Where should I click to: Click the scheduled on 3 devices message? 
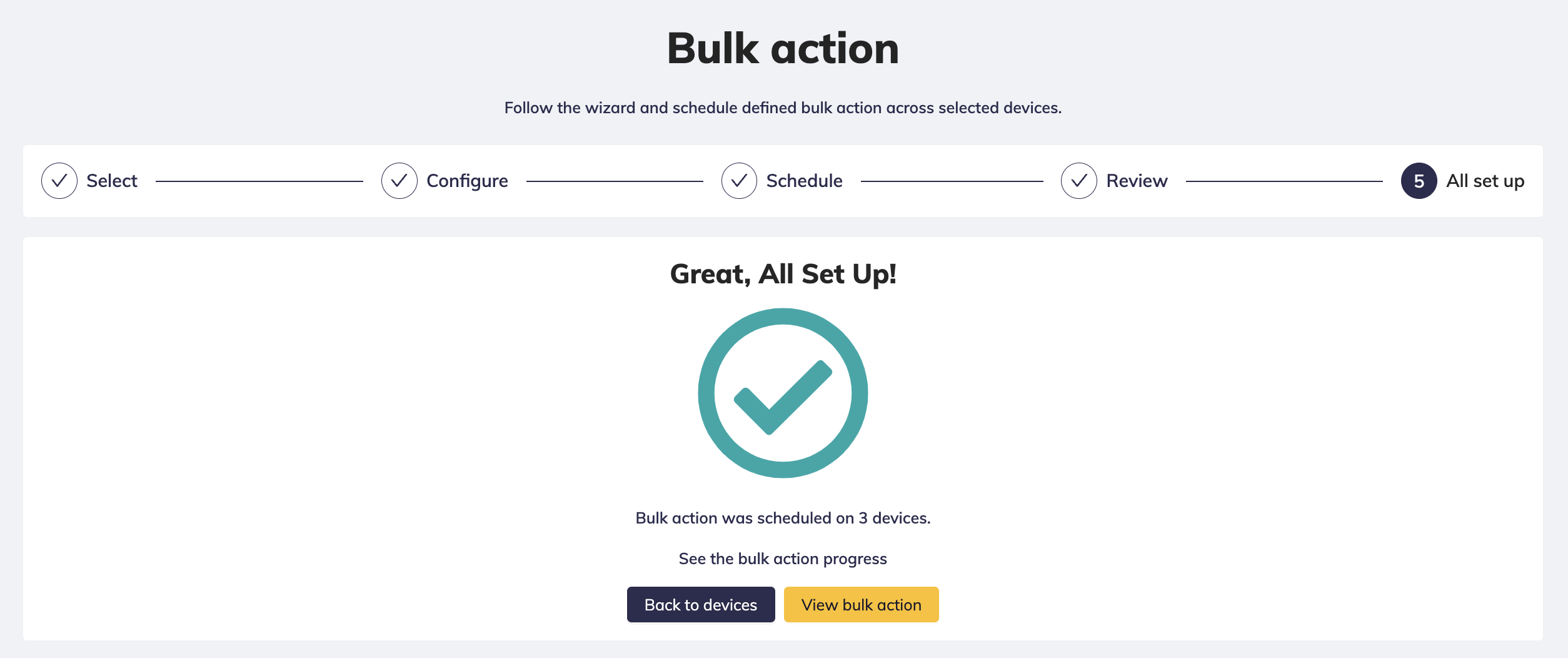pyautogui.click(x=783, y=518)
